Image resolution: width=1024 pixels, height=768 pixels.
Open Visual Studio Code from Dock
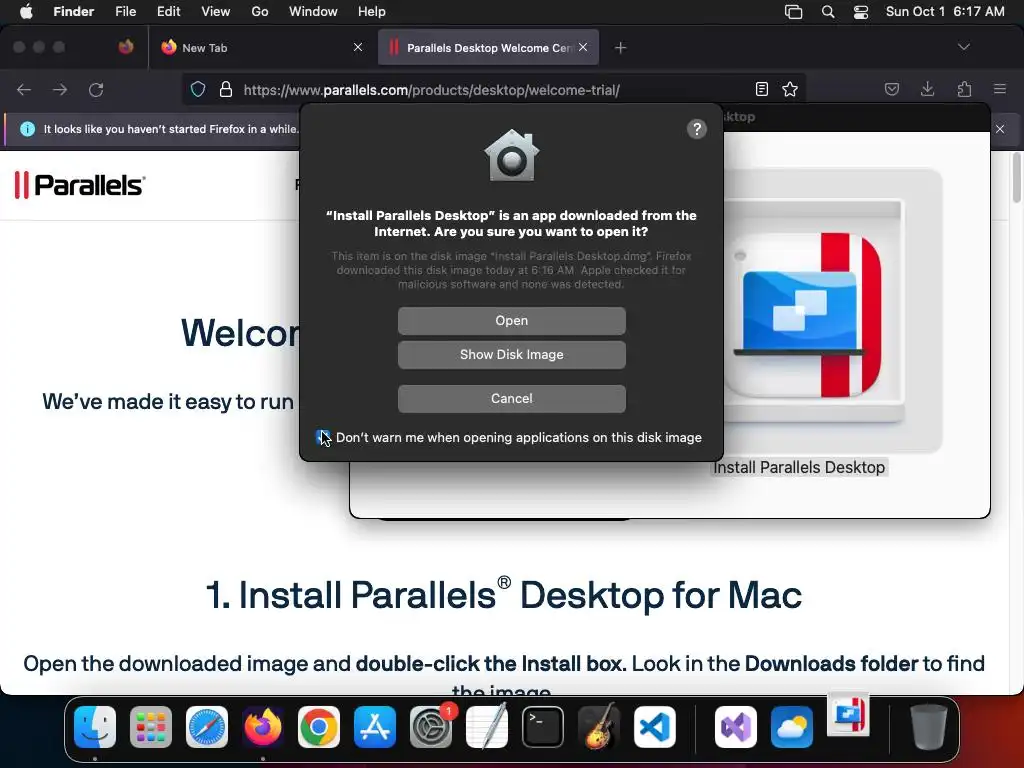click(x=655, y=727)
